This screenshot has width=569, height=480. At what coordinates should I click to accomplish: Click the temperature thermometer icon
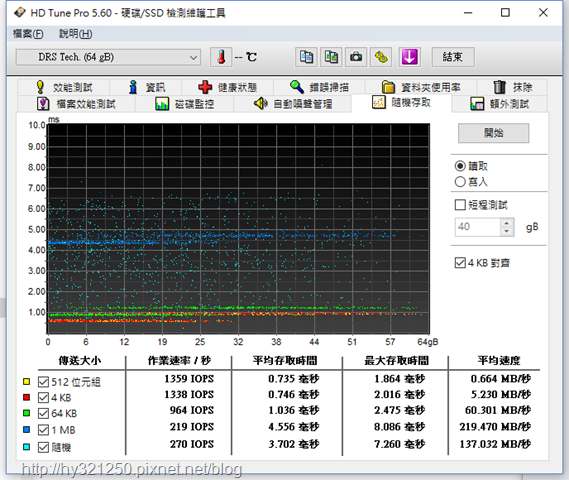point(221,57)
